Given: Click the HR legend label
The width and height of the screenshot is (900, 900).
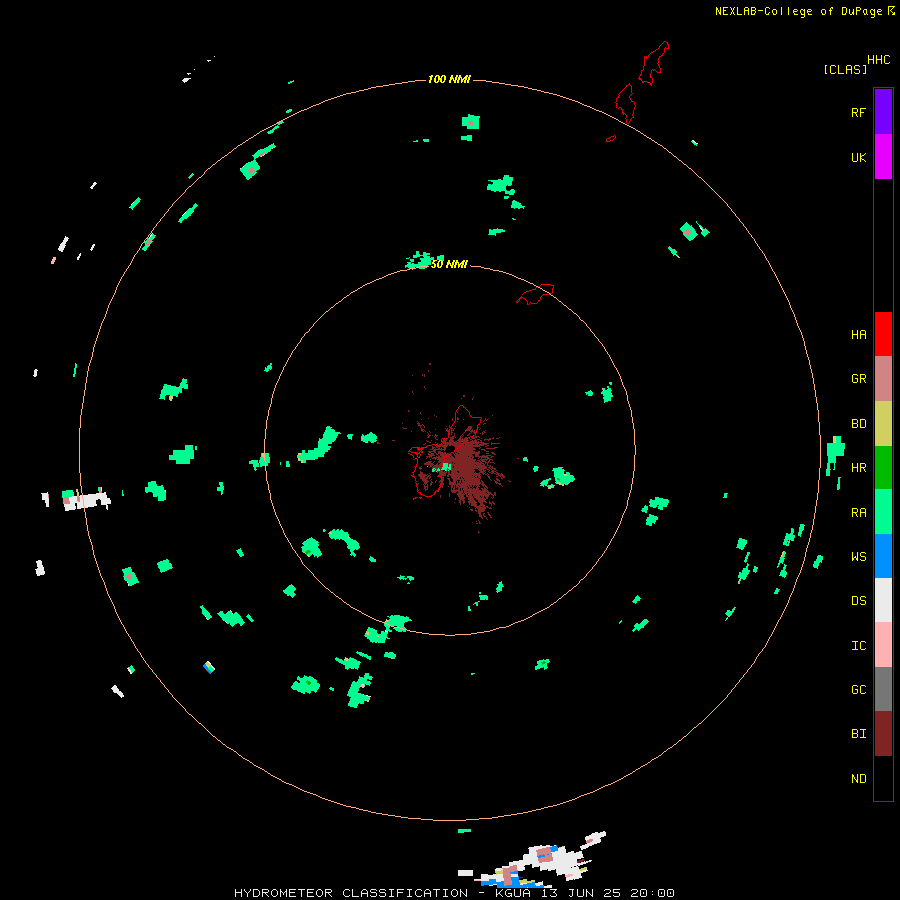Looking at the screenshot, I should point(858,468).
